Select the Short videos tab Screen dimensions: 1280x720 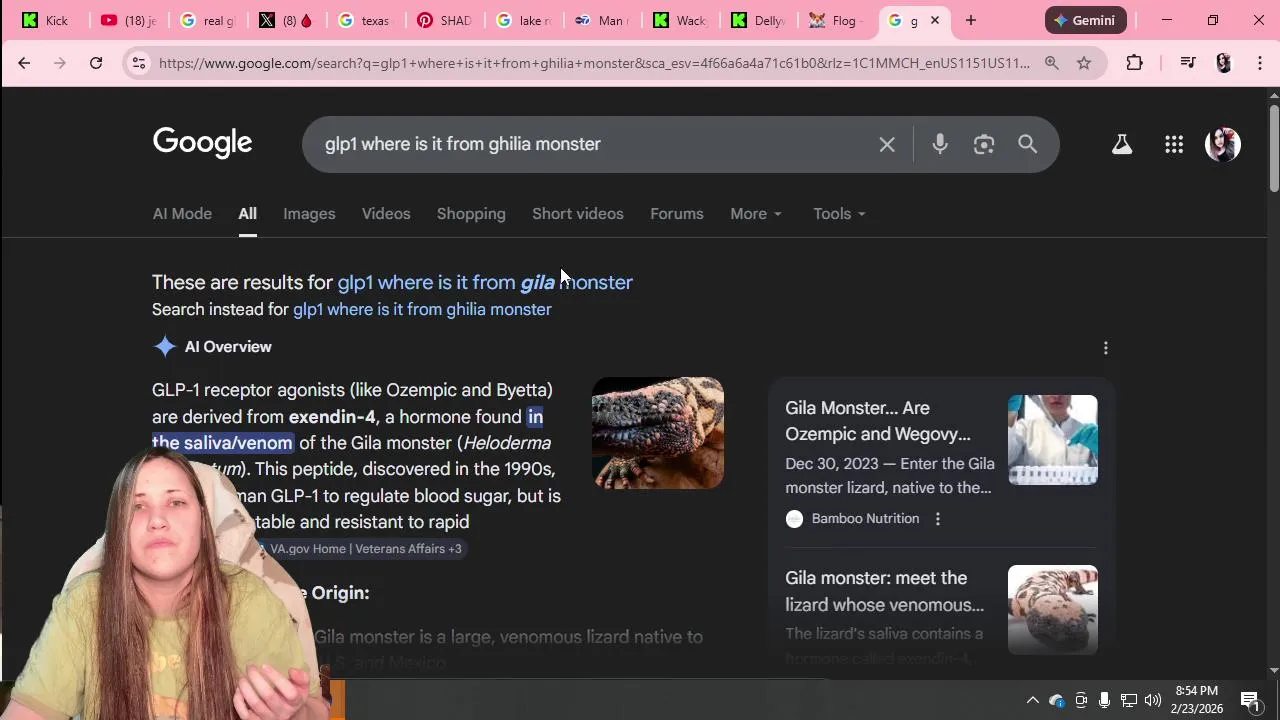click(578, 214)
